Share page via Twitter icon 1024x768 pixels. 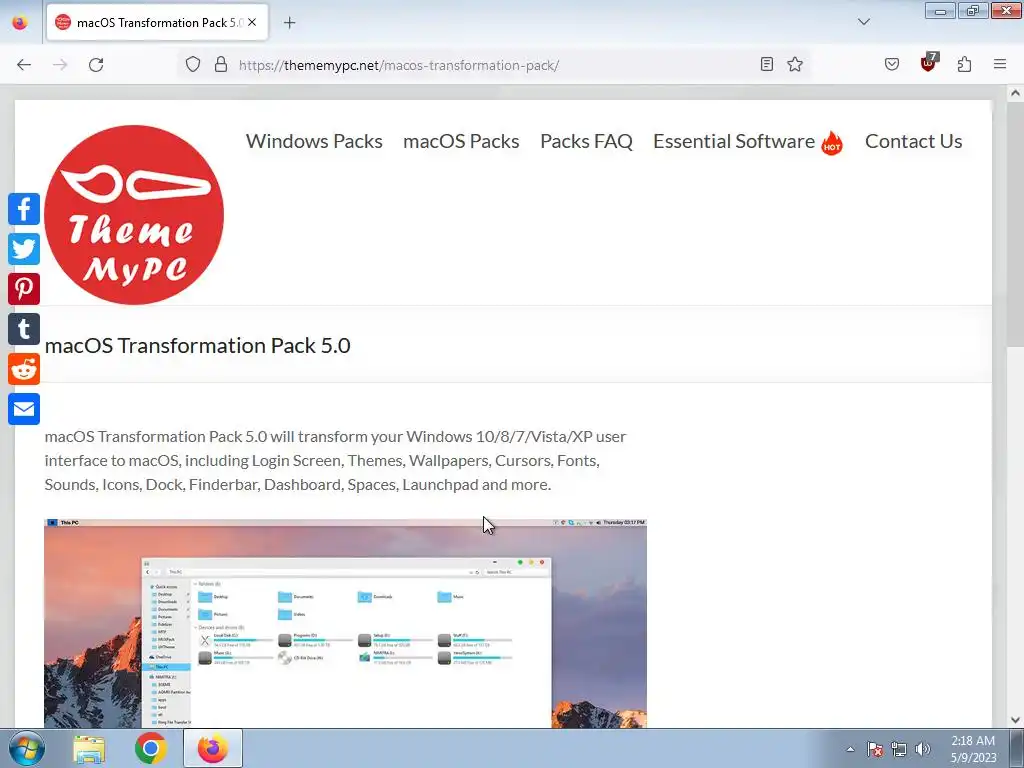click(x=24, y=249)
